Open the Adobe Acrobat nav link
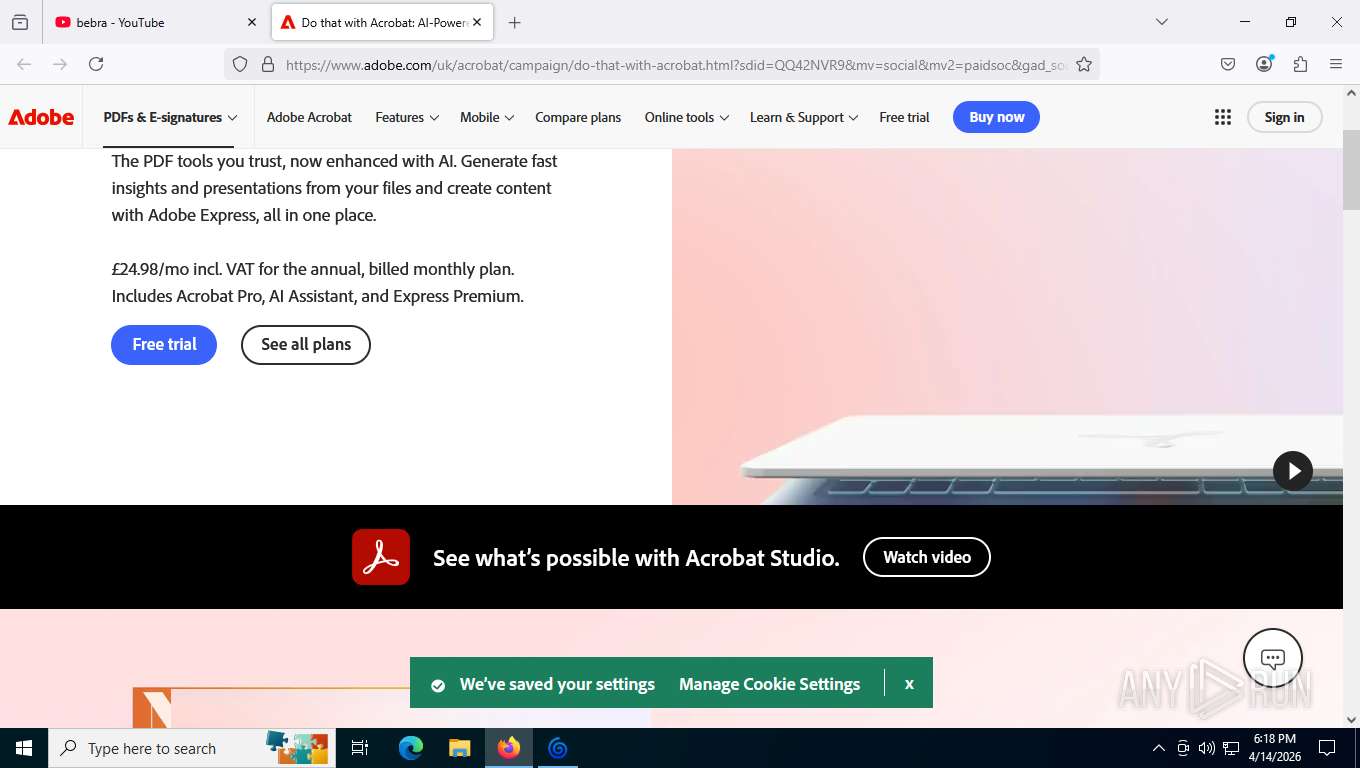The height and width of the screenshot is (768, 1360). (x=309, y=117)
